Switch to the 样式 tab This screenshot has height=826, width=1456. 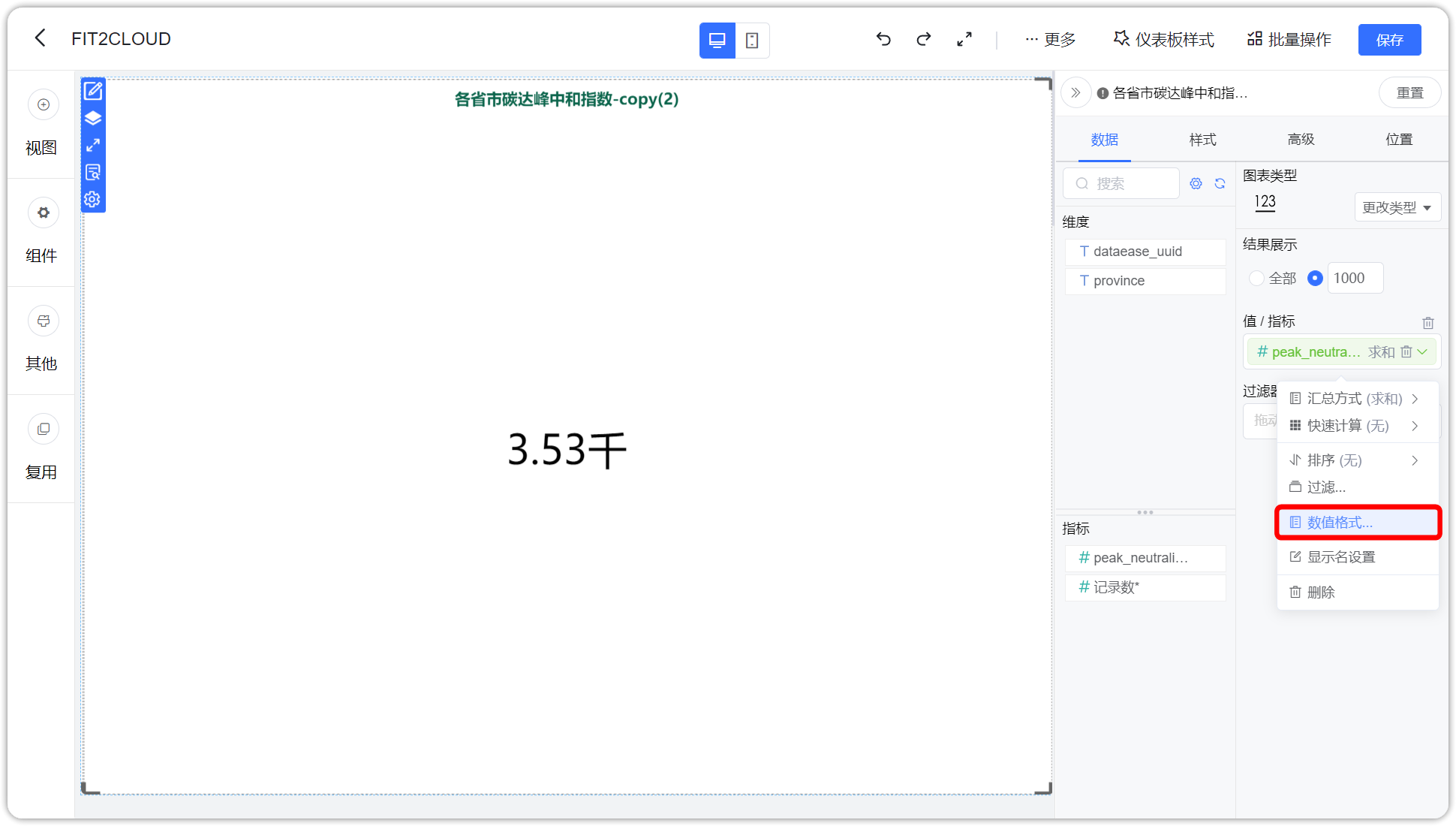[1202, 140]
